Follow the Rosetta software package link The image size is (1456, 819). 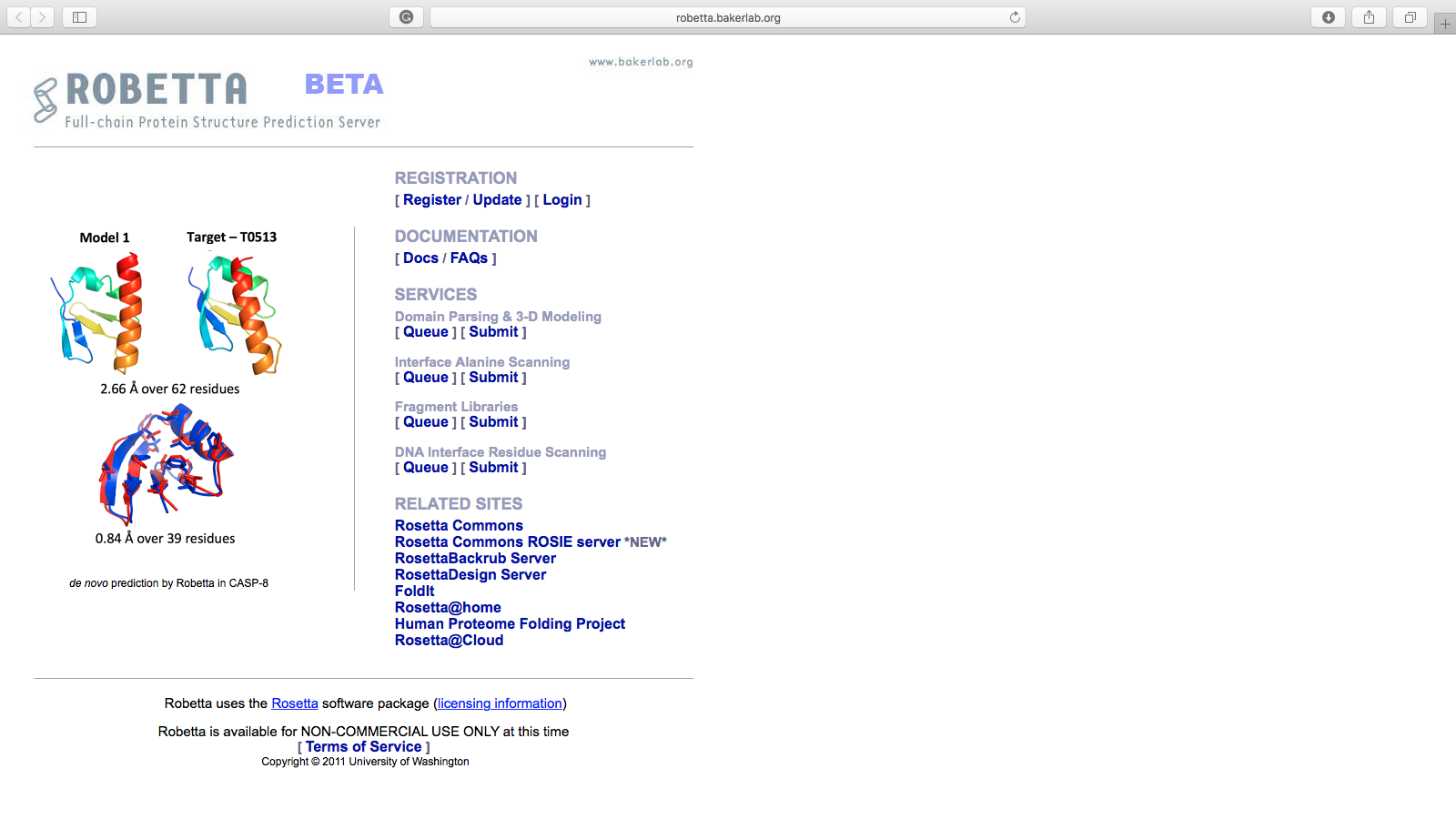295,703
